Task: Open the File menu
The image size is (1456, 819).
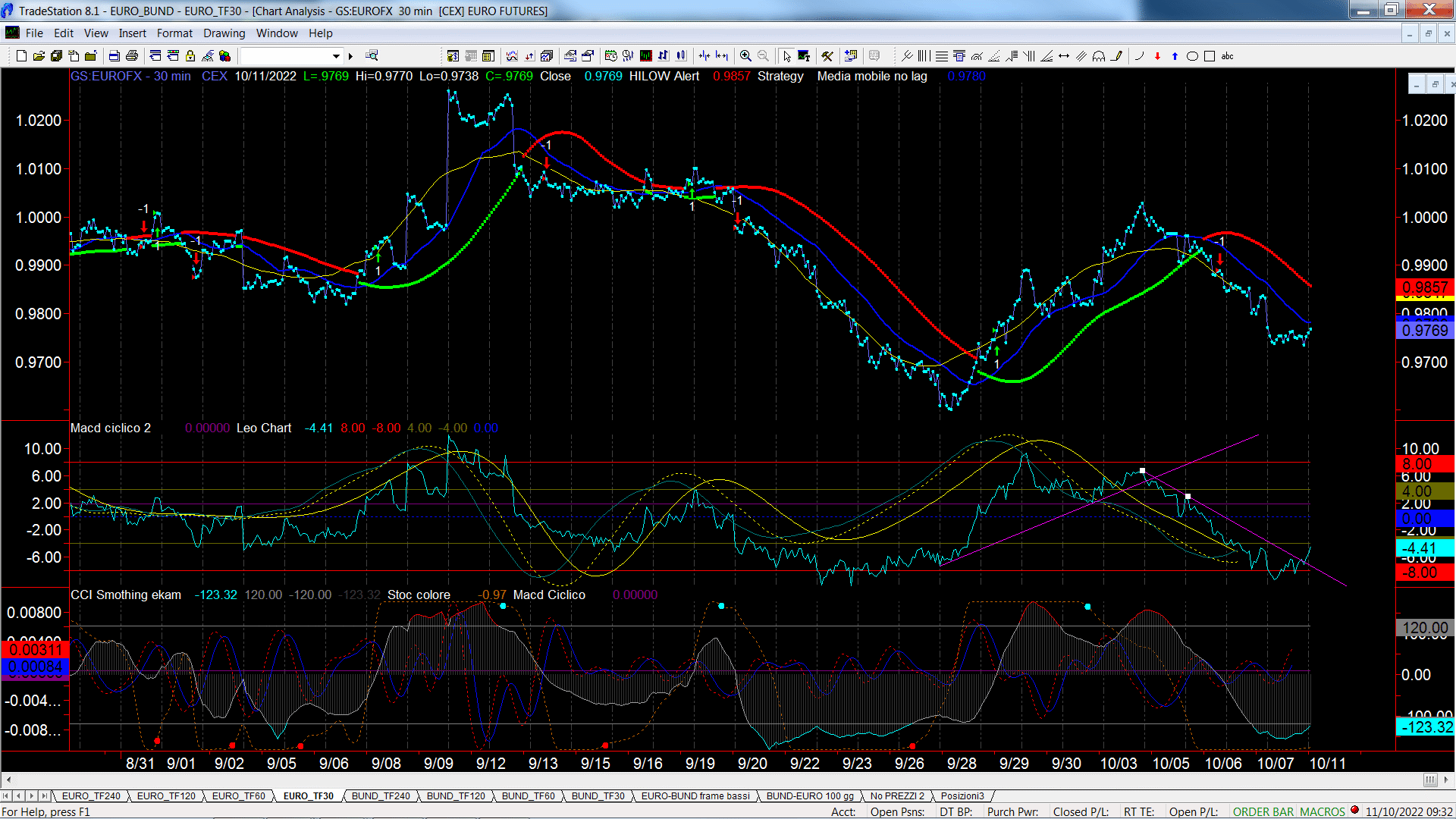Action: pyautogui.click(x=34, y=33)
